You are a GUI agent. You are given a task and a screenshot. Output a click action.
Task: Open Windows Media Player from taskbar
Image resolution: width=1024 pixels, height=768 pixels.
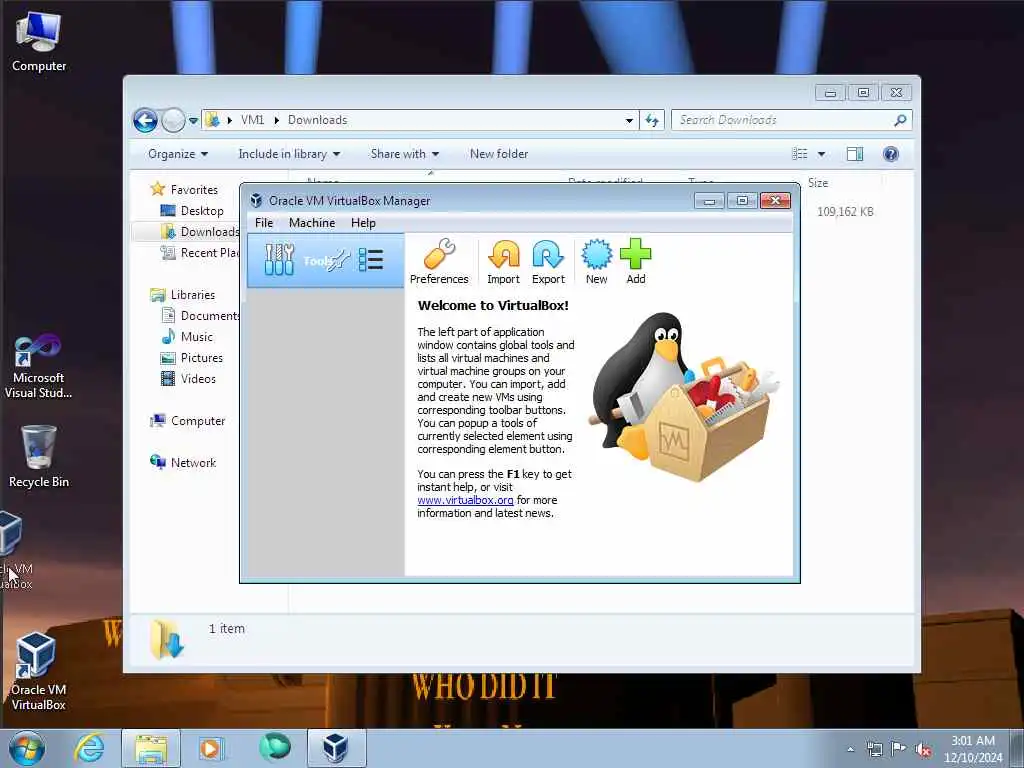[x=211, y=748]
